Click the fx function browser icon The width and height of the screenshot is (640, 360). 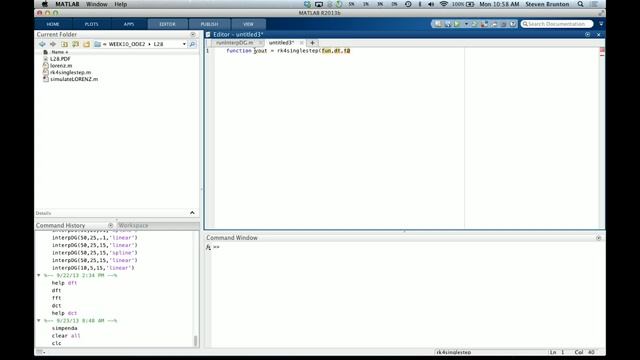(208, 247)
